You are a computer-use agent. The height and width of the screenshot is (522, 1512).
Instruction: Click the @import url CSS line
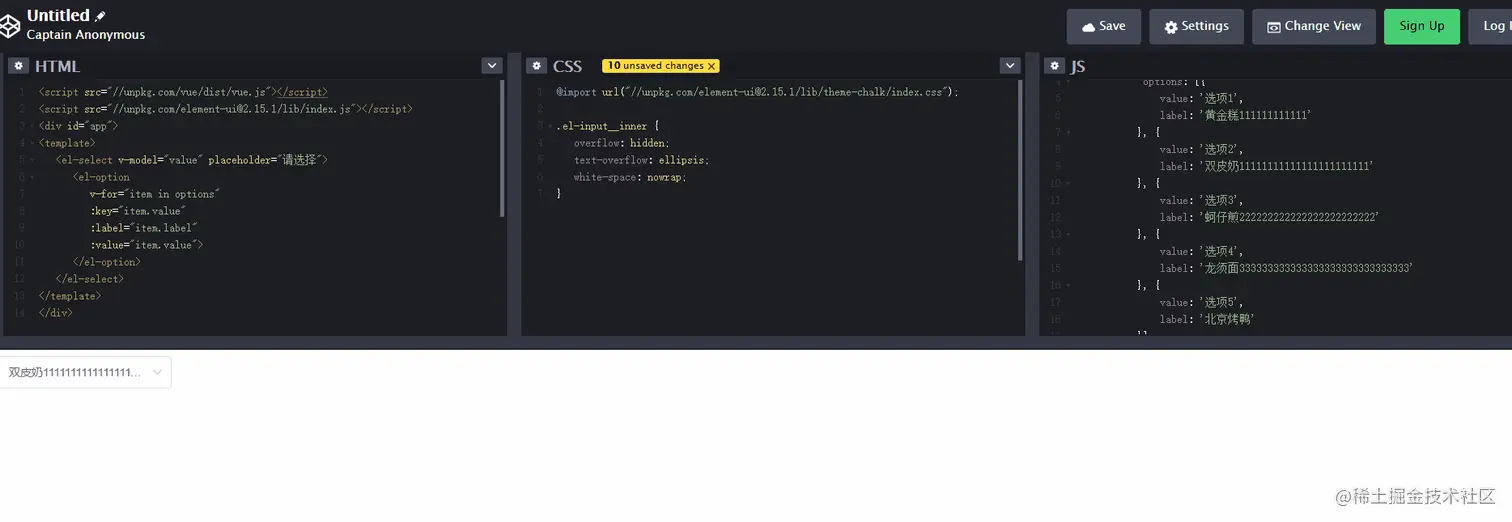757,92
